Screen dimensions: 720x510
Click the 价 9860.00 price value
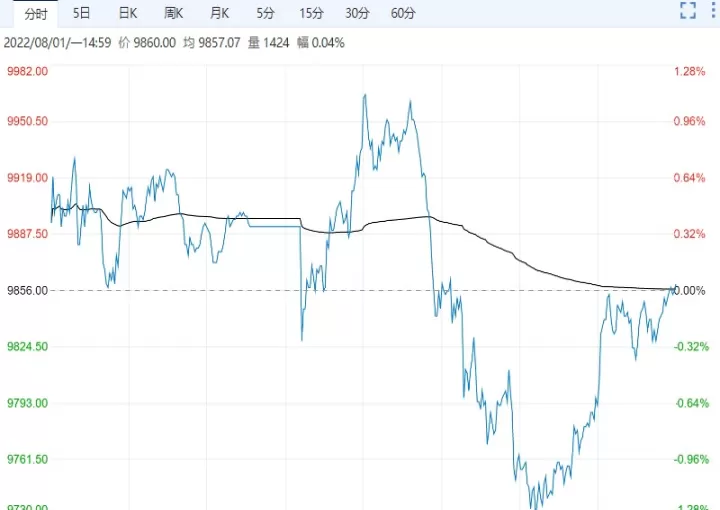coord(147,43)
